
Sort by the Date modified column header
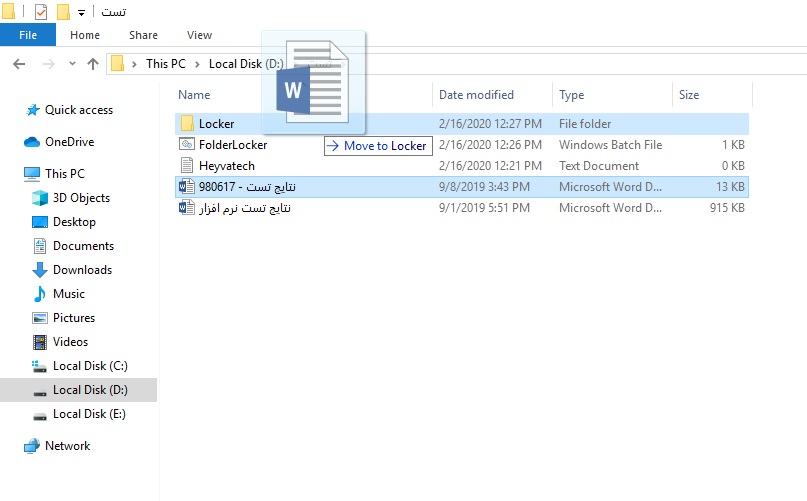click(476, 95)
